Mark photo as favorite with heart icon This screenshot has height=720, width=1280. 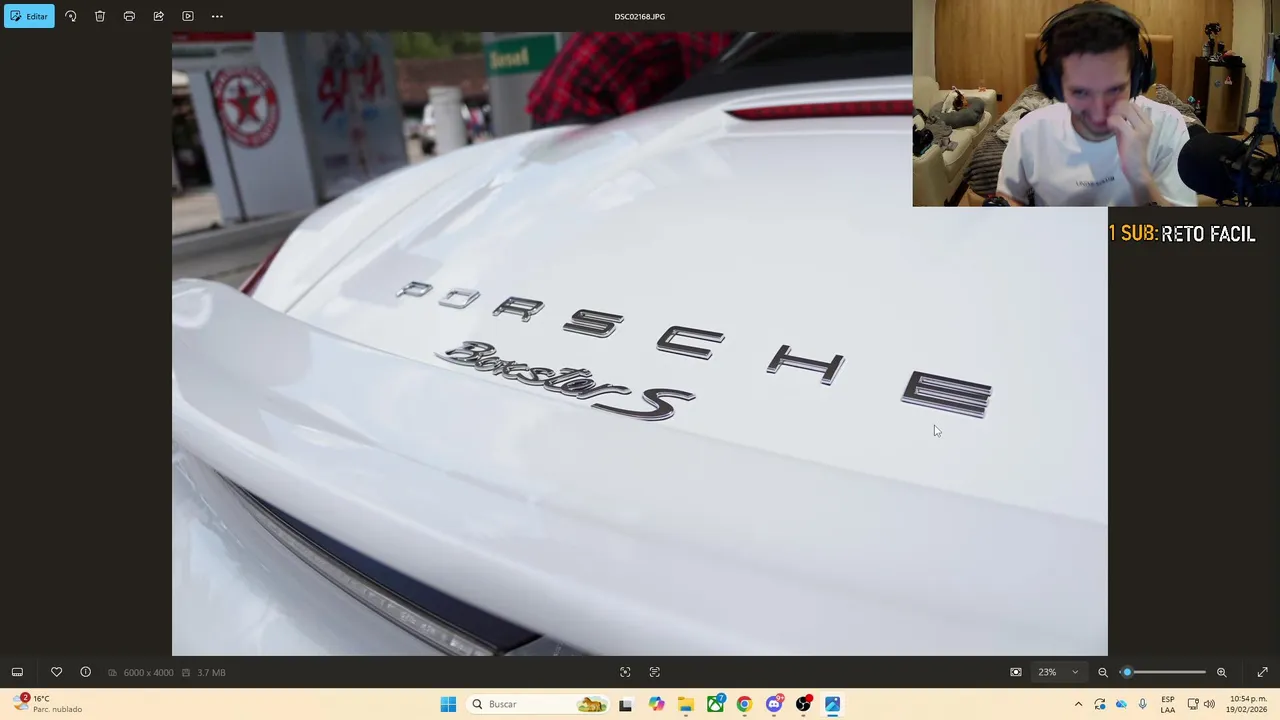tap(56, 672)
